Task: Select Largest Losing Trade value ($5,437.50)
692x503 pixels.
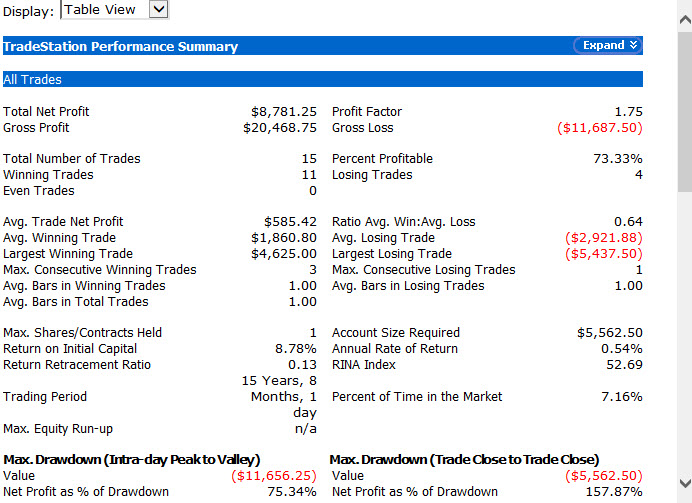Action: (604, 254)
